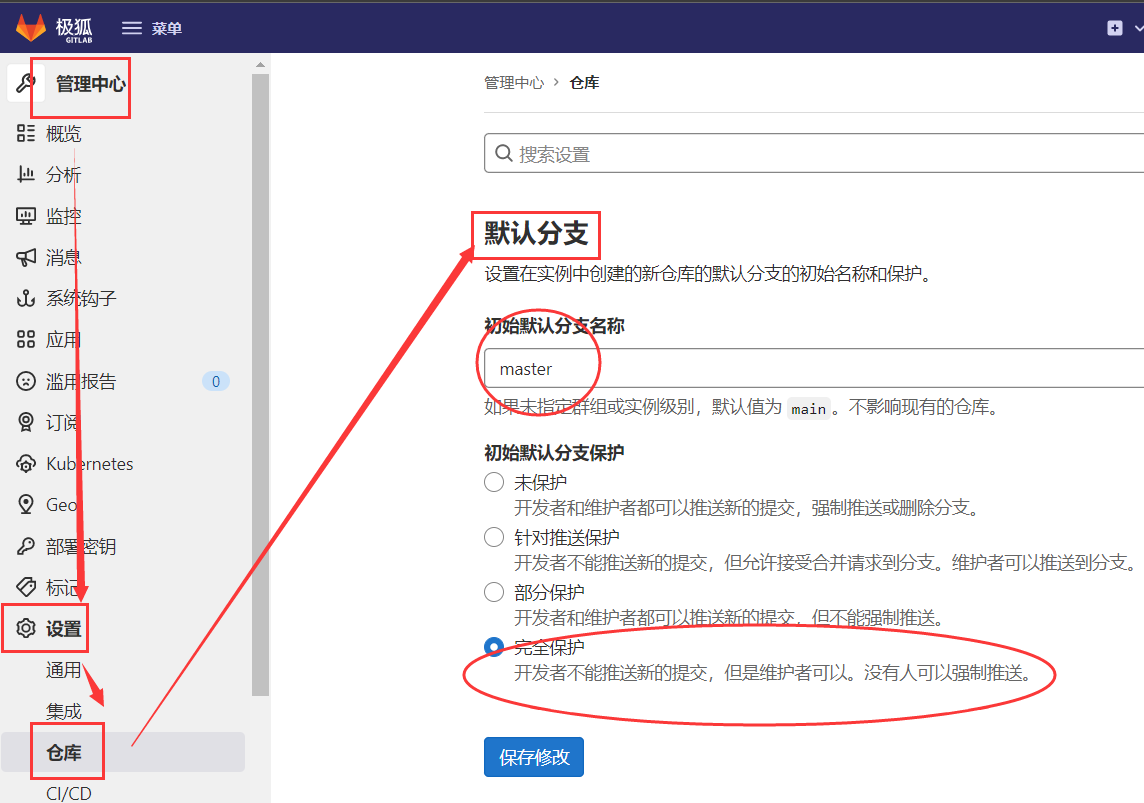The image size is (1144, 803).
Task: Open the 通用 settings sub-item
Action: pyautogui.click(x=63, y=670)
